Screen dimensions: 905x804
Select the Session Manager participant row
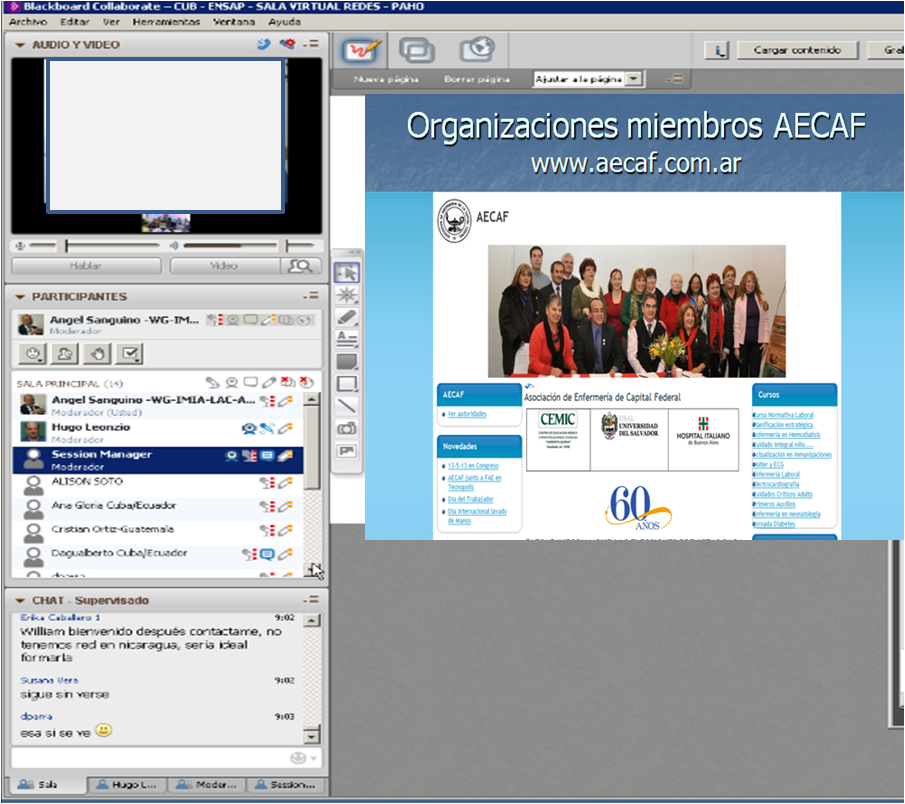click(x=158, y=460)
